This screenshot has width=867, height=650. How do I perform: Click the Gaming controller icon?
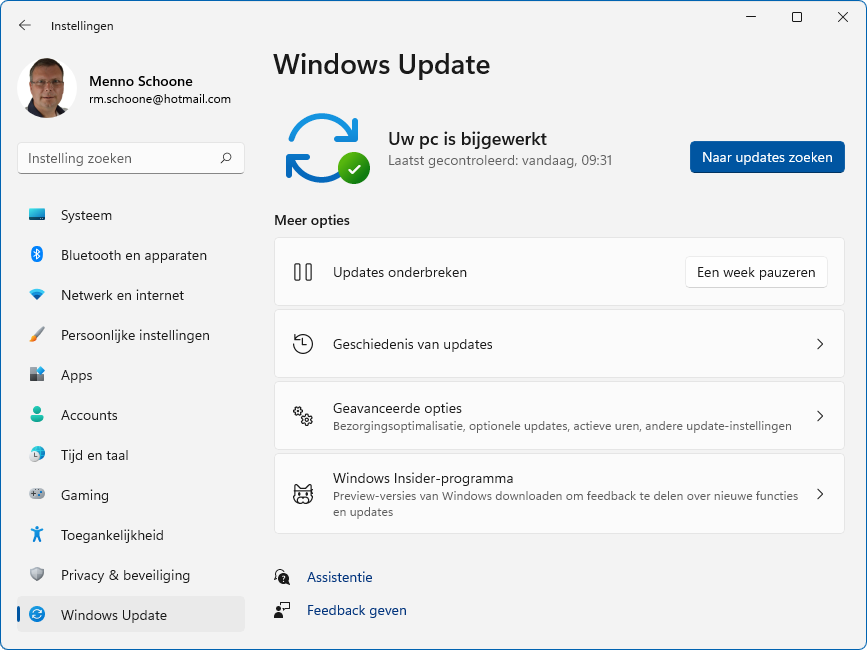(x=37, y=494)
